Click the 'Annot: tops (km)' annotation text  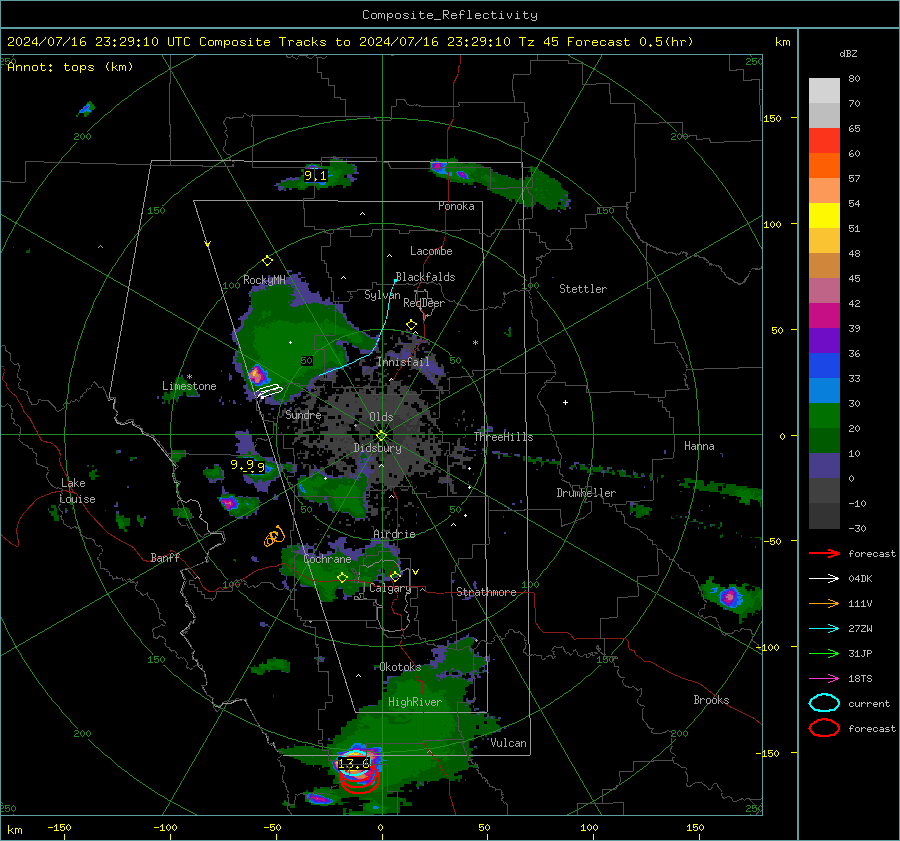click(70, 67)
